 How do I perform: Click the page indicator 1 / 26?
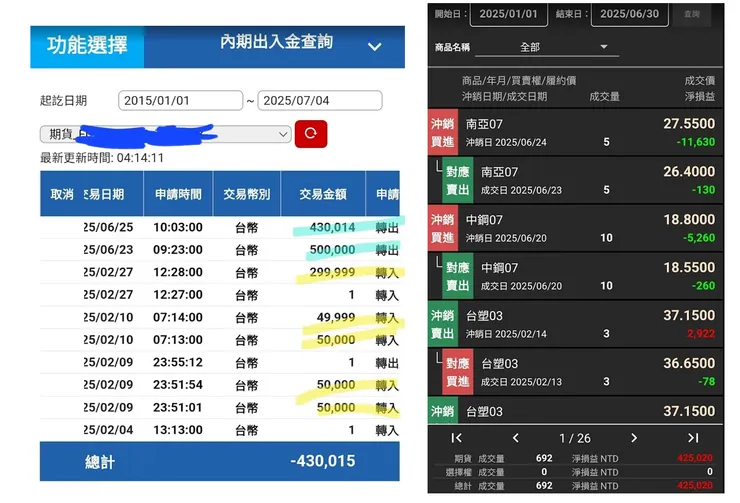point(575,438)
